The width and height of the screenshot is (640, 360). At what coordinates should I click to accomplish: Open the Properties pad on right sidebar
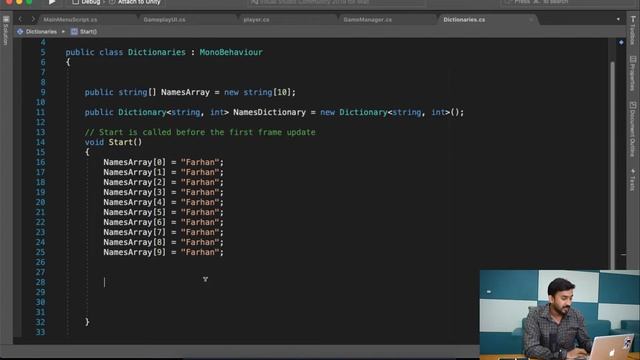point(633,73)
